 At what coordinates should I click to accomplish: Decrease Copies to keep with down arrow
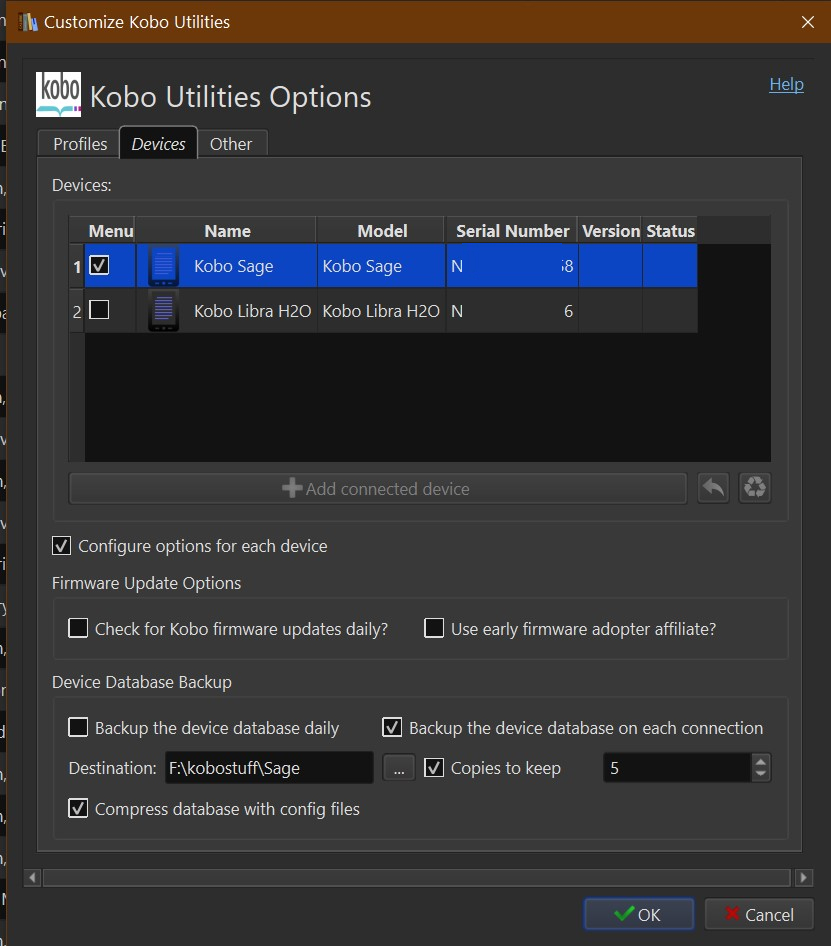(761, 774)
